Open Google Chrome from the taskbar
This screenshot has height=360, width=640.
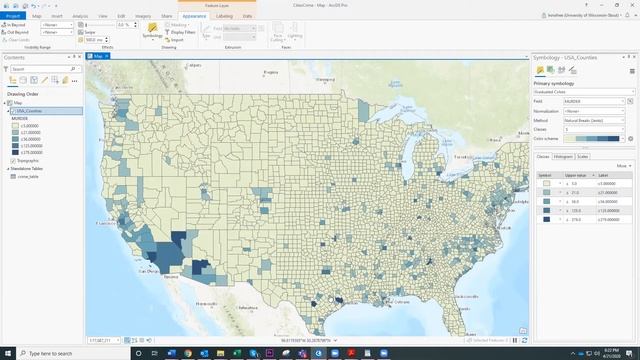188,353
